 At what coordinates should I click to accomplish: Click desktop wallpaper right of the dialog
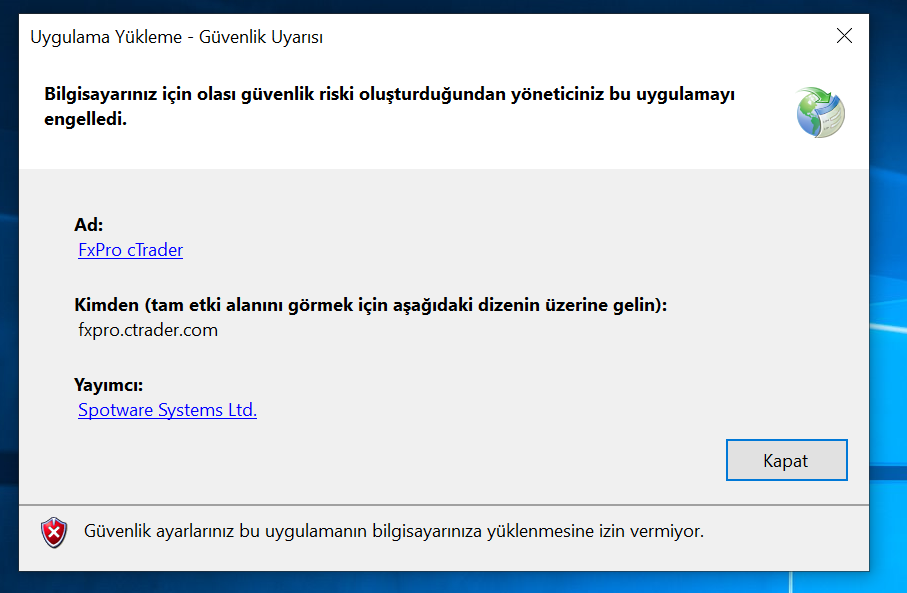coord(888,289)
